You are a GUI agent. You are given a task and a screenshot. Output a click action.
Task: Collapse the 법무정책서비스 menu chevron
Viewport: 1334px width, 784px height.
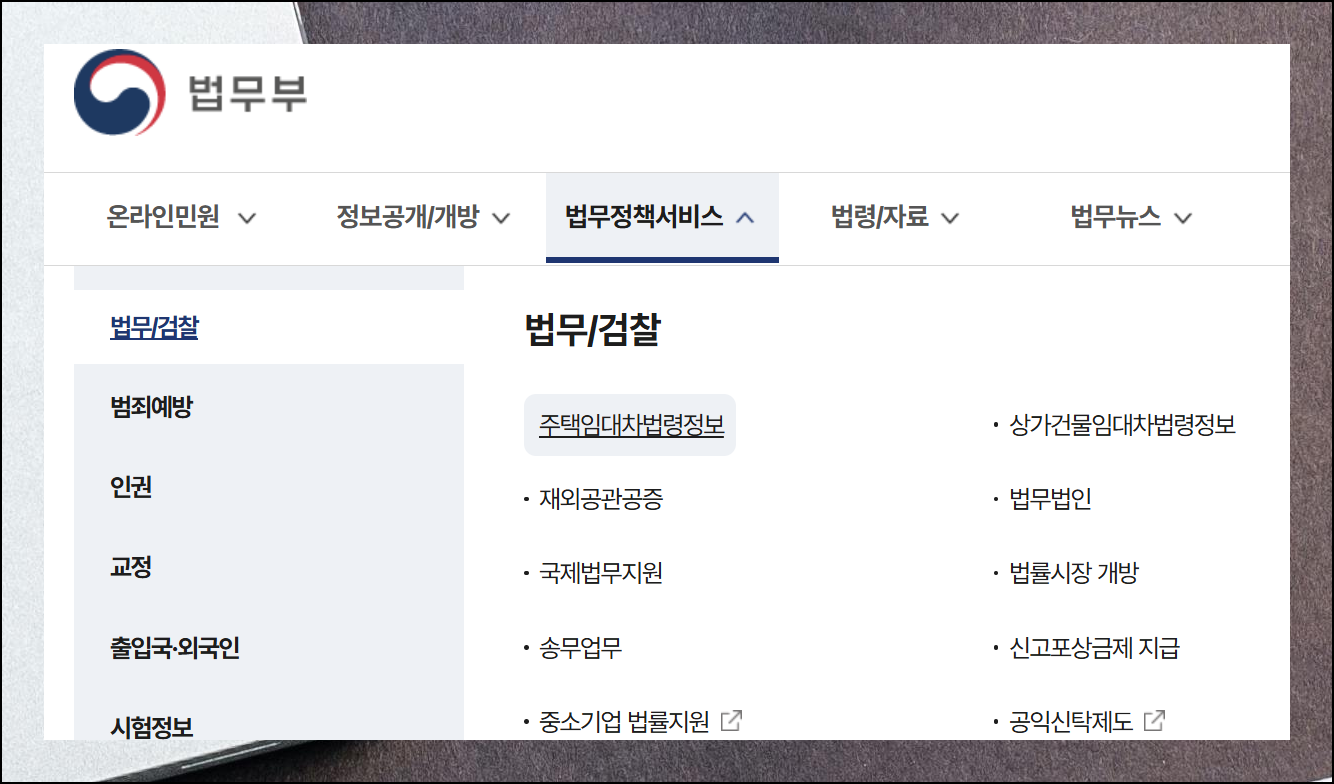(x=745, y=217)
